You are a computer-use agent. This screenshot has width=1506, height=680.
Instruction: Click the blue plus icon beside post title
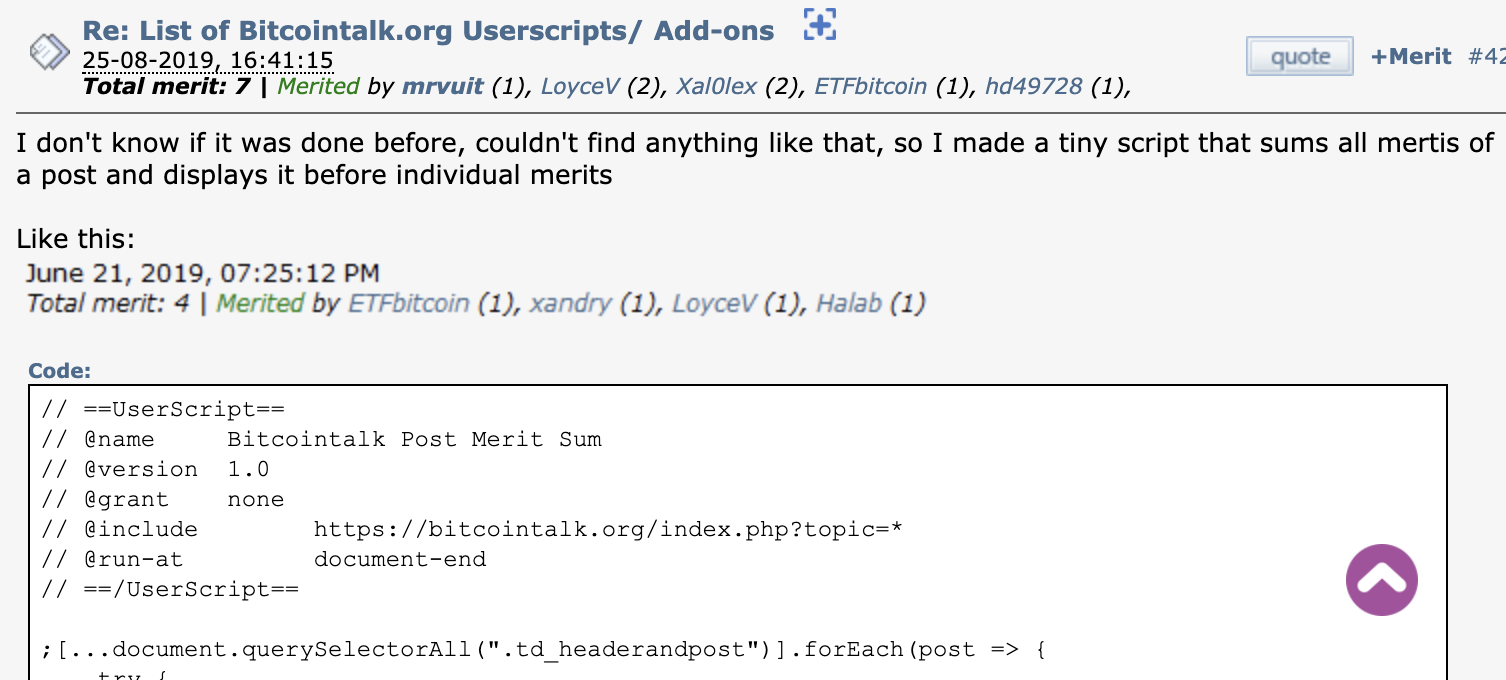[x=819, y=24]
